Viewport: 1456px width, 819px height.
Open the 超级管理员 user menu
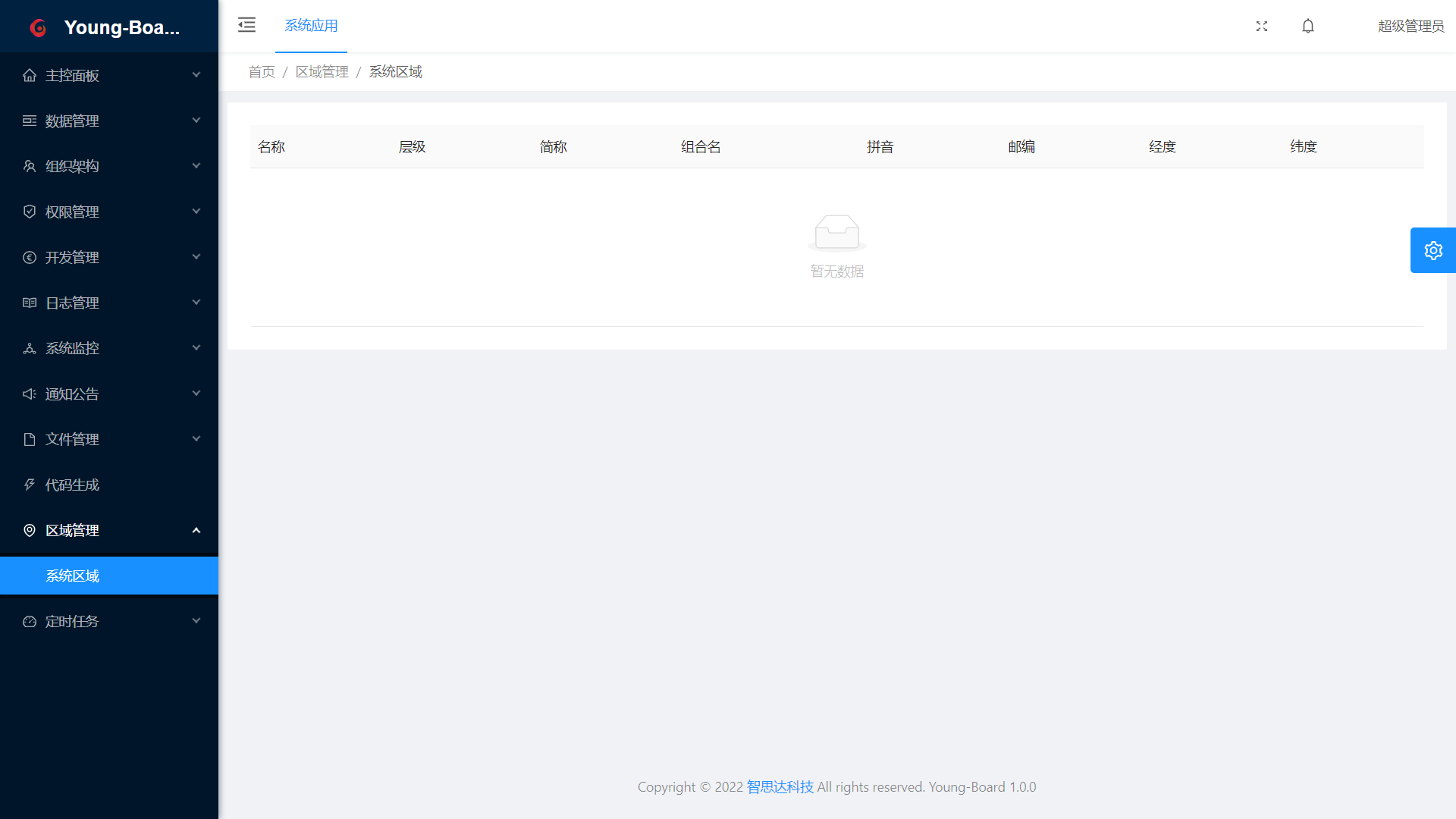click(1410, 26)
